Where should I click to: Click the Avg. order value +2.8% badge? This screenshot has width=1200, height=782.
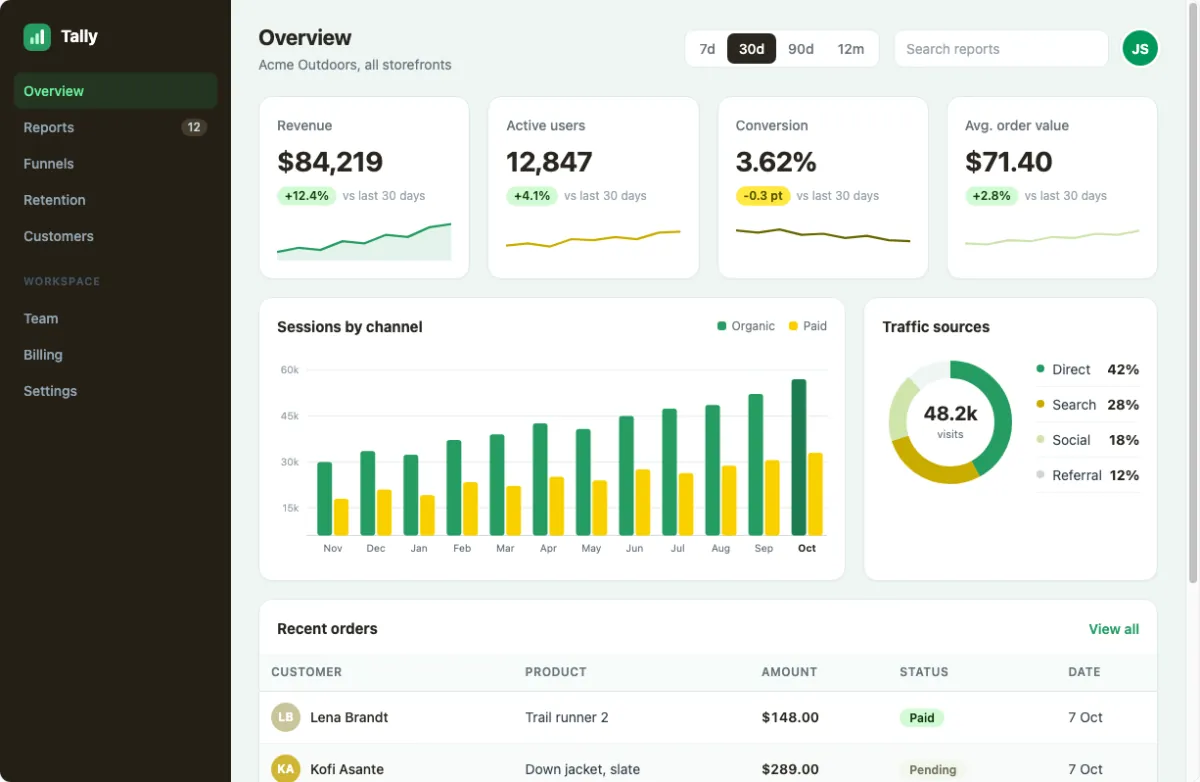991,196
